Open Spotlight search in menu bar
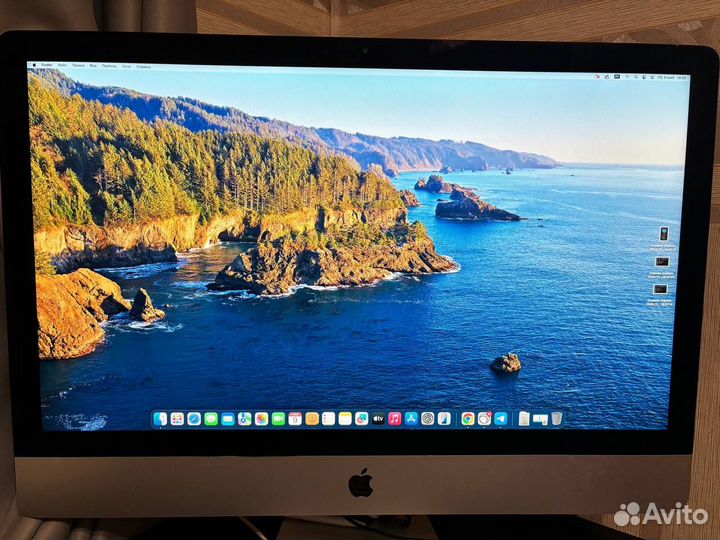720x540 pixels. (637, 76)
